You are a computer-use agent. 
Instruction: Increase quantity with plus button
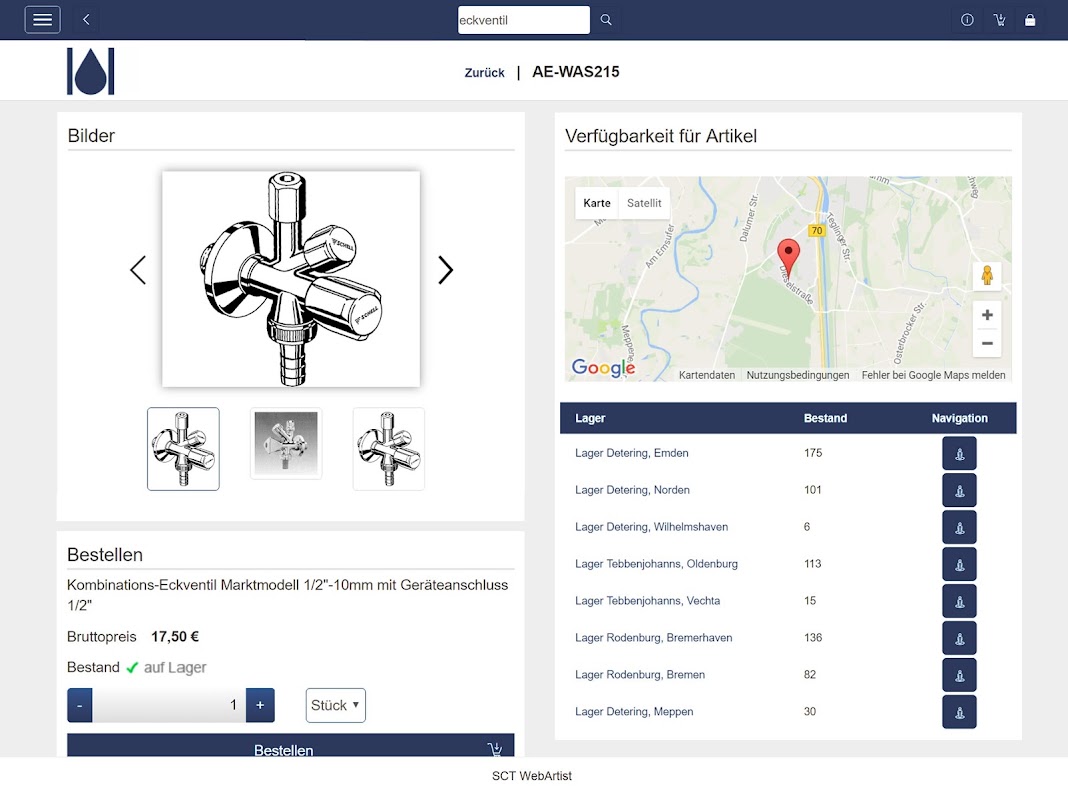point(260,705)
